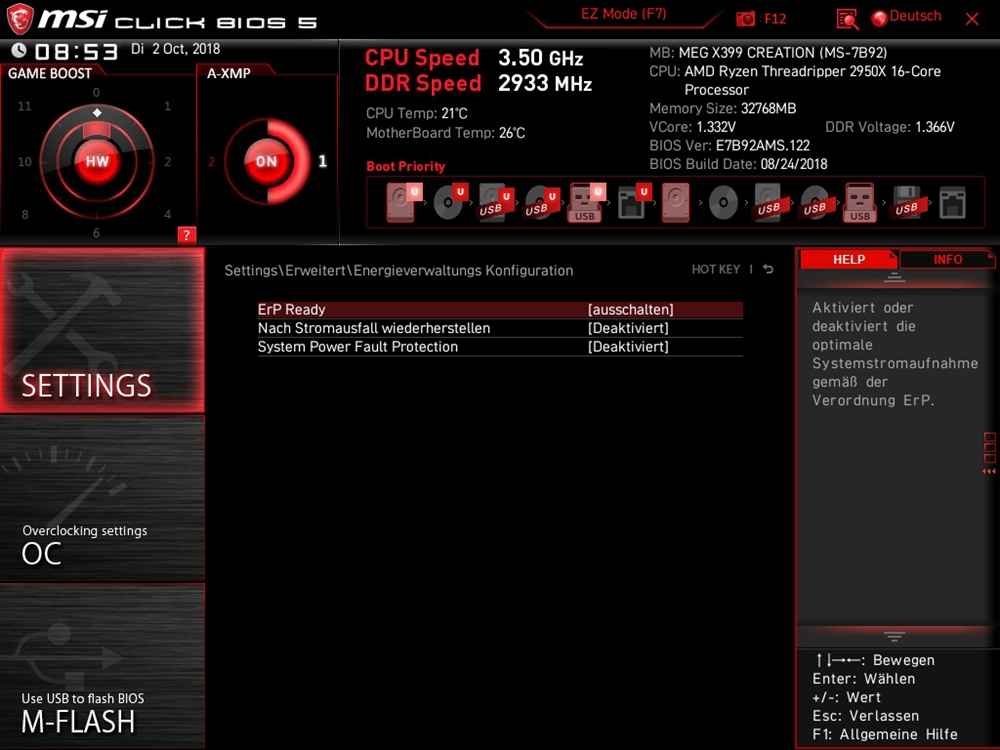Switch to EZ Mode (F7)
This screenshot has height=750, width=1000.
coord(624,14)
